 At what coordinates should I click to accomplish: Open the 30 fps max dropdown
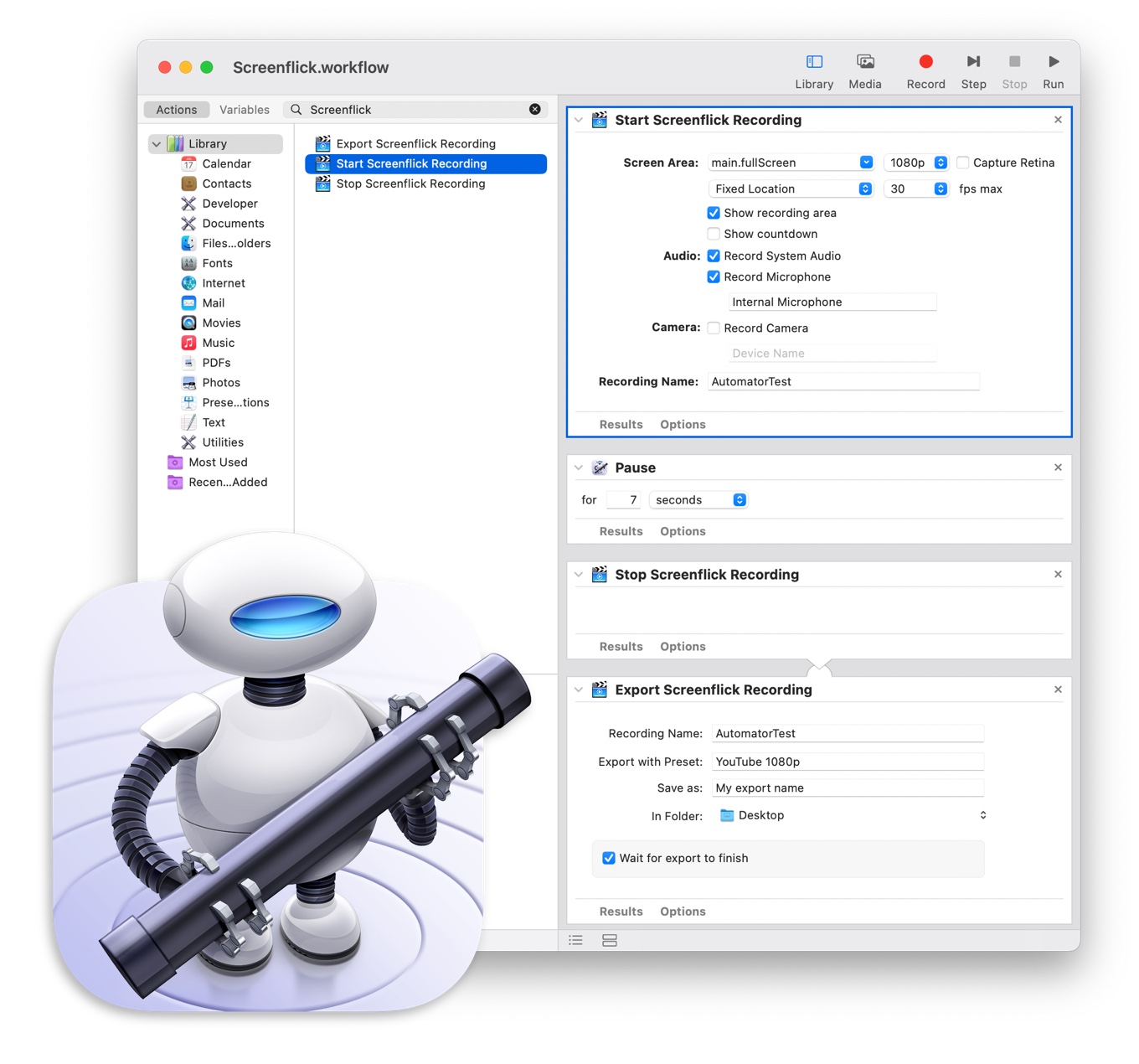tap(916, 189)
